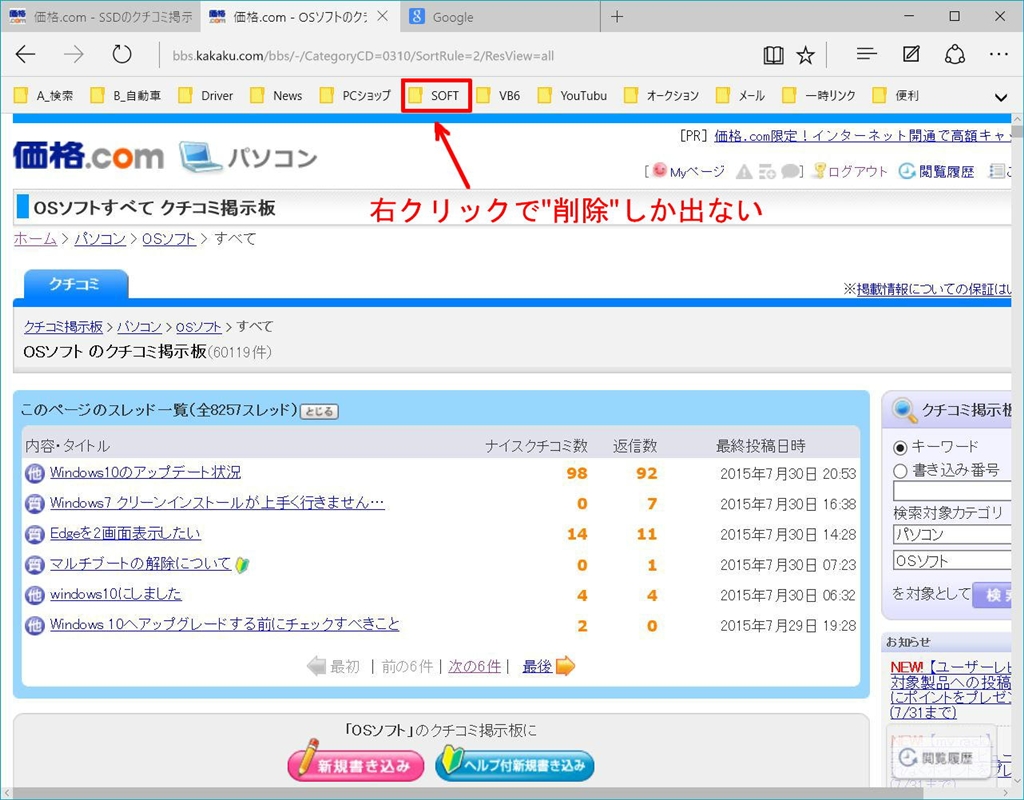
Task: Select the キーワード radio button
Action: click(x=900, y=447)
